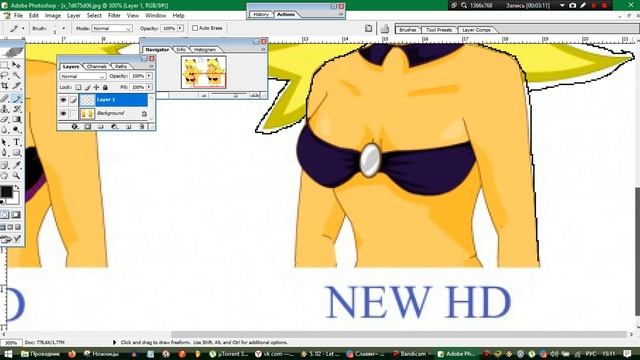This screenshot has height=360, width=640.
Task: Select the Rectangular Marquee tool
Action: (x=4, y=65)
